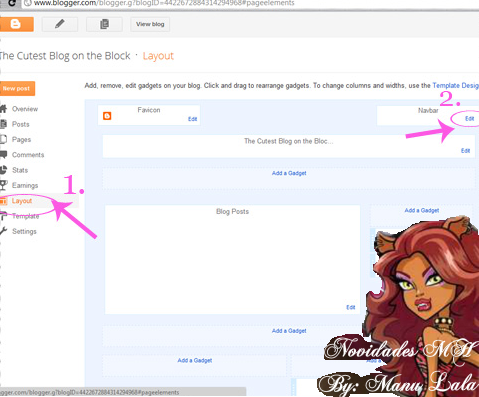Select the Navbar gadget box

[x=428, y=116]
